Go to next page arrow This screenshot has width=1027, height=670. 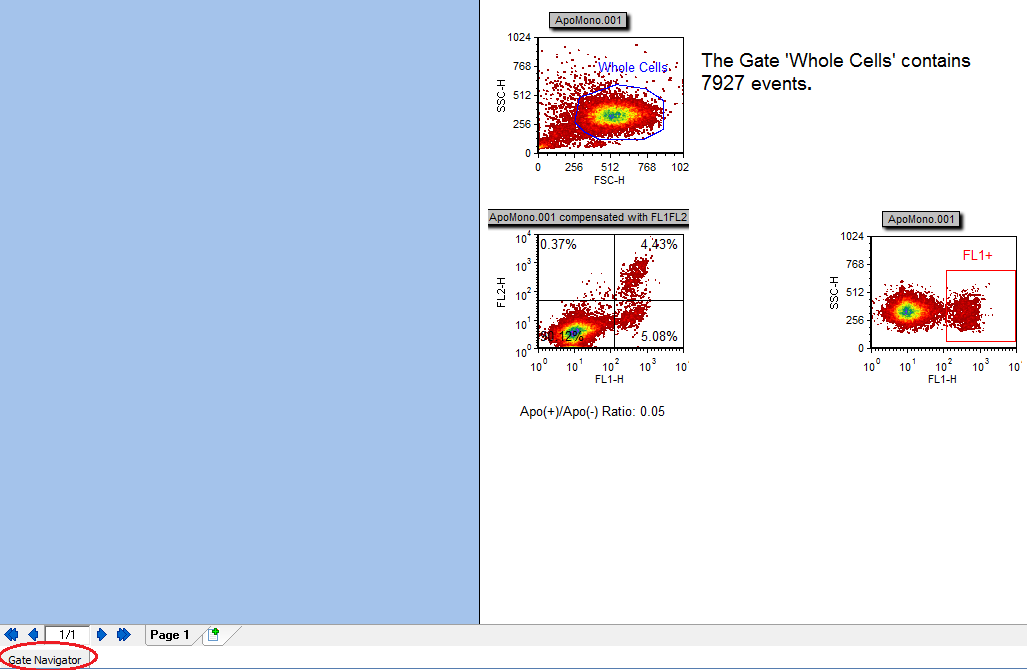102,635
